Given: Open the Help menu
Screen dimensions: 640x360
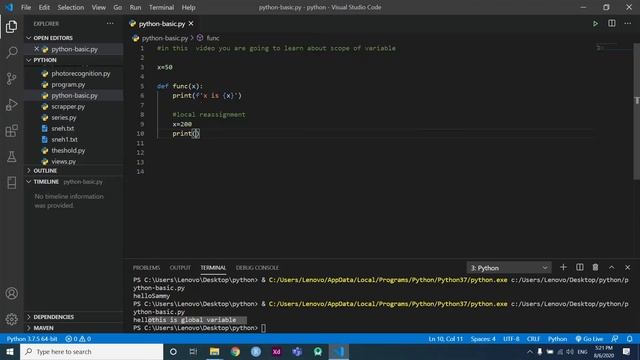Looking at the screenshot, I should [x=188, y=7].
